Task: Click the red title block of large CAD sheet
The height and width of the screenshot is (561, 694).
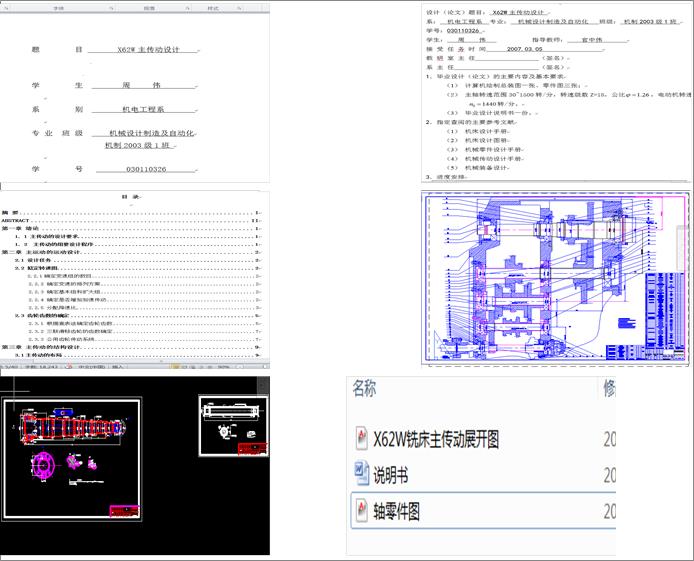Action: 124,511
